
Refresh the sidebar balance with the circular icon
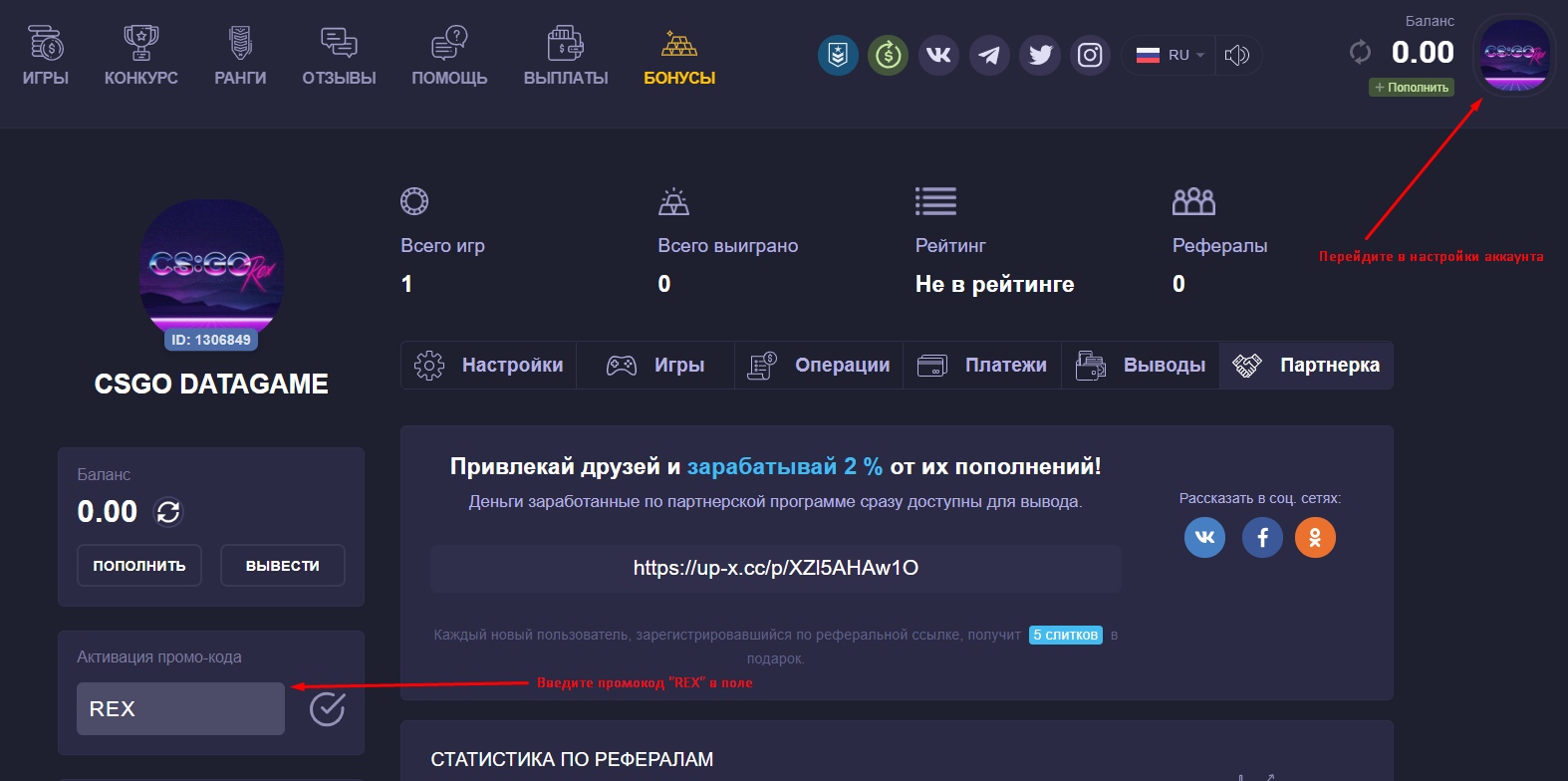pos(168,512)
